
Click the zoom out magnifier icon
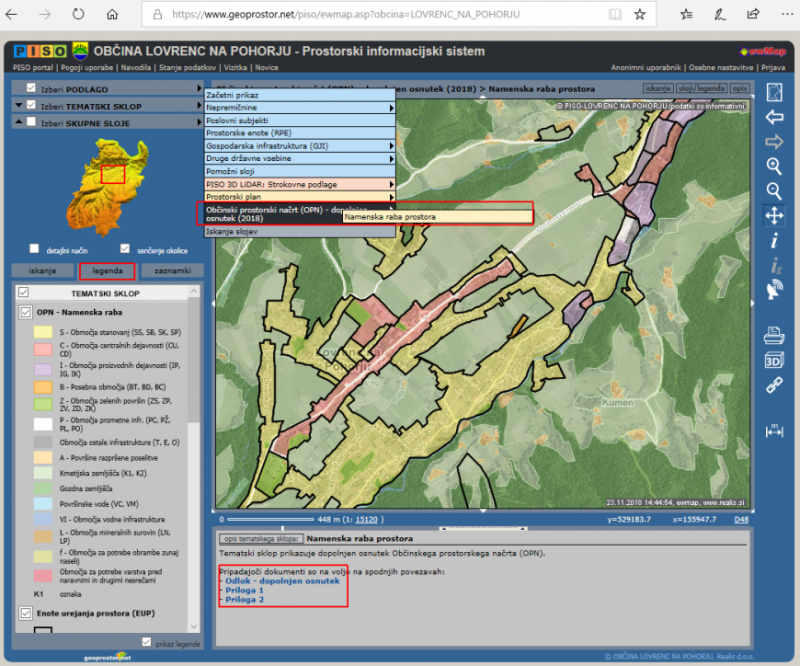774,191
